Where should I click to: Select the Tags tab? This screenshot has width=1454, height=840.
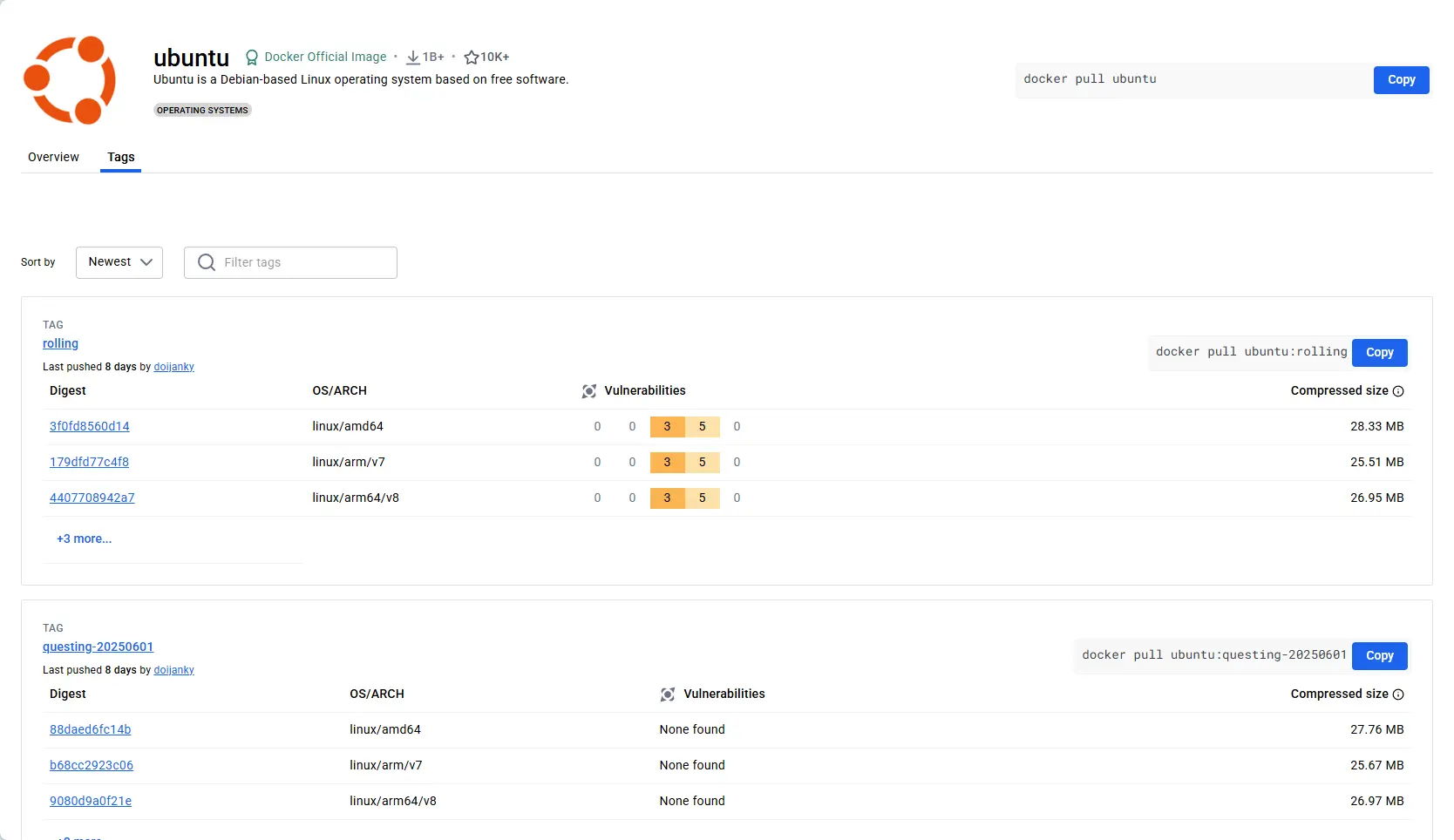(x=121, y=158)
